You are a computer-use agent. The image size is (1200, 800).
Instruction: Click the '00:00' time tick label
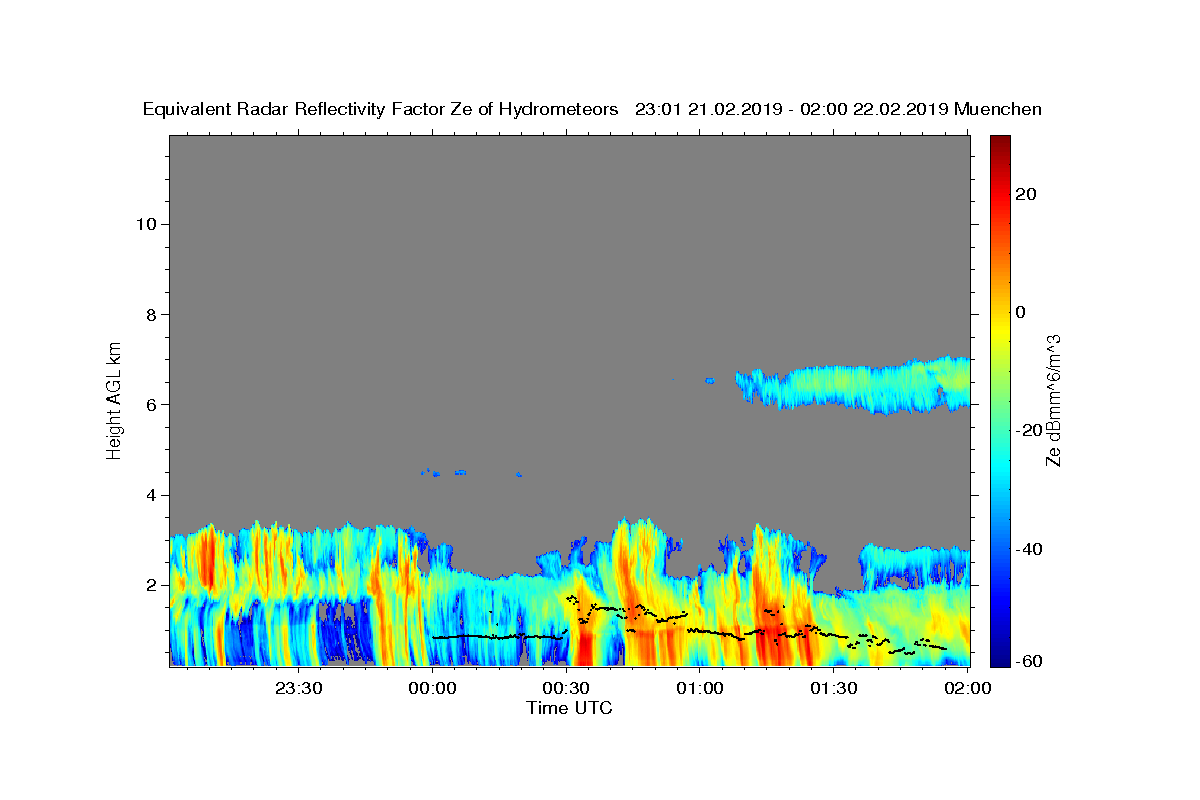tap(432, 688)
